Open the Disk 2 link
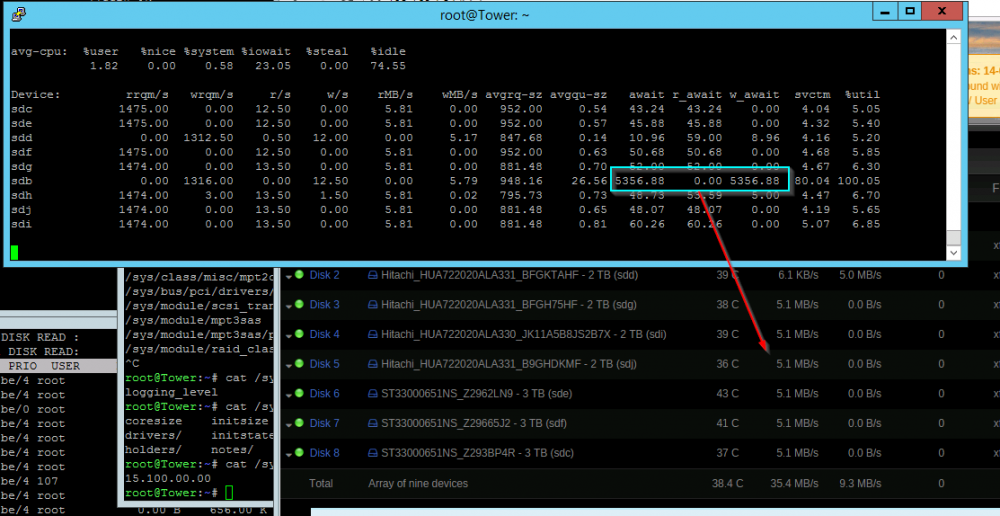The height and width of the screenshot is (516, 1000). pyautogui.click(x=325, y=275)
